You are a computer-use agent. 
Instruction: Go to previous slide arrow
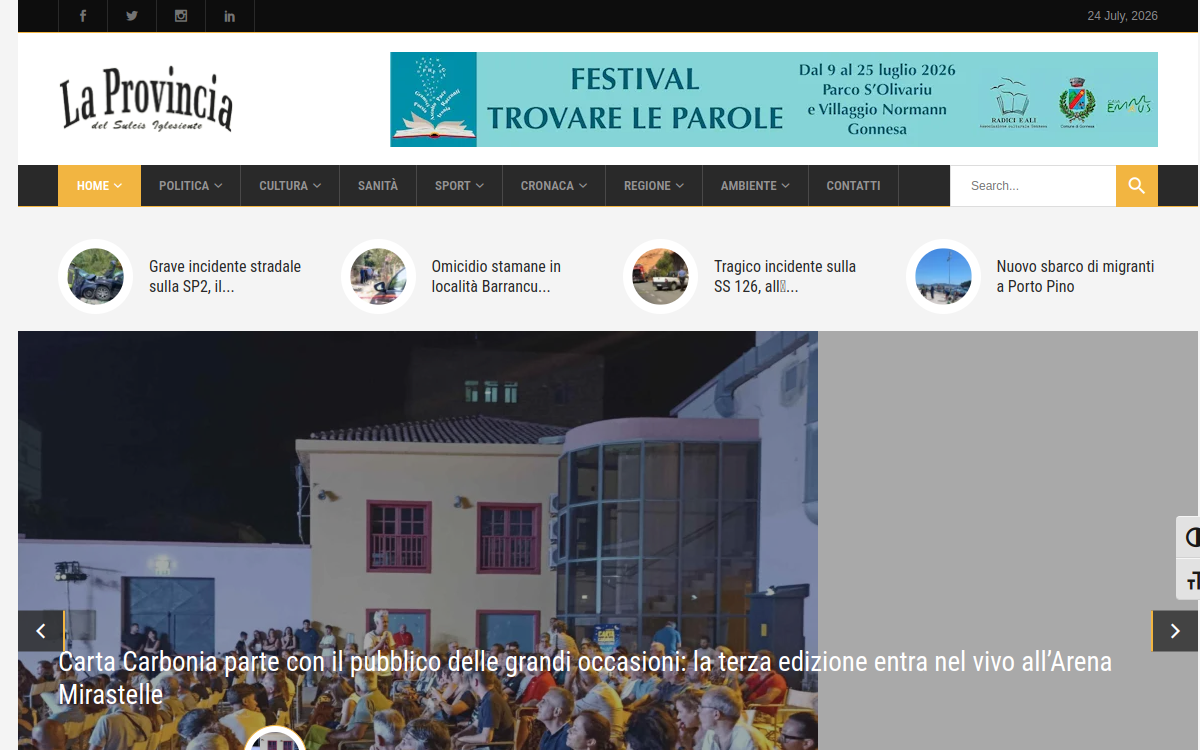pos(41,631)
